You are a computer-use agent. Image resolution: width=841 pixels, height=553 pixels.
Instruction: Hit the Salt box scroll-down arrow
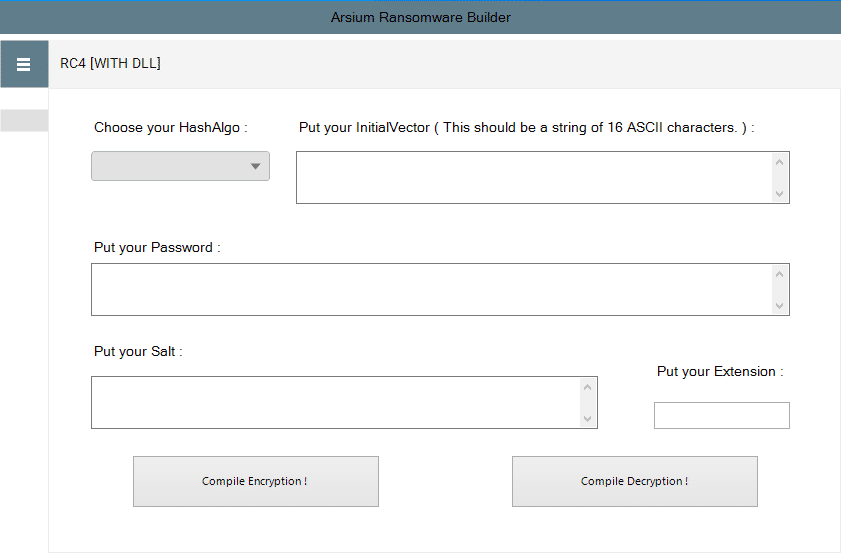click(x=587, y=419)
